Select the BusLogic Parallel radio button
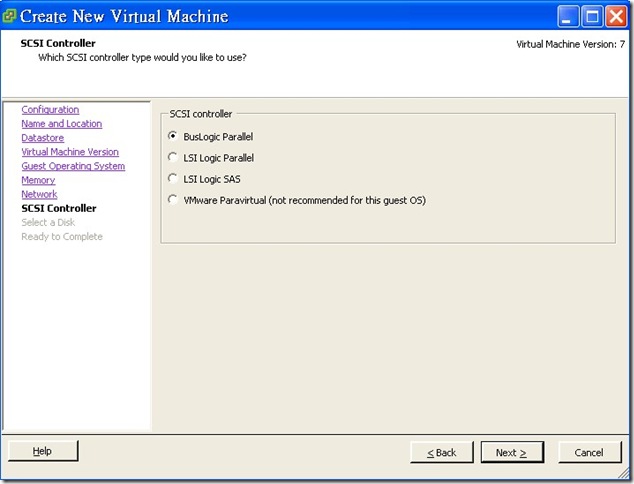 [173, 137]
